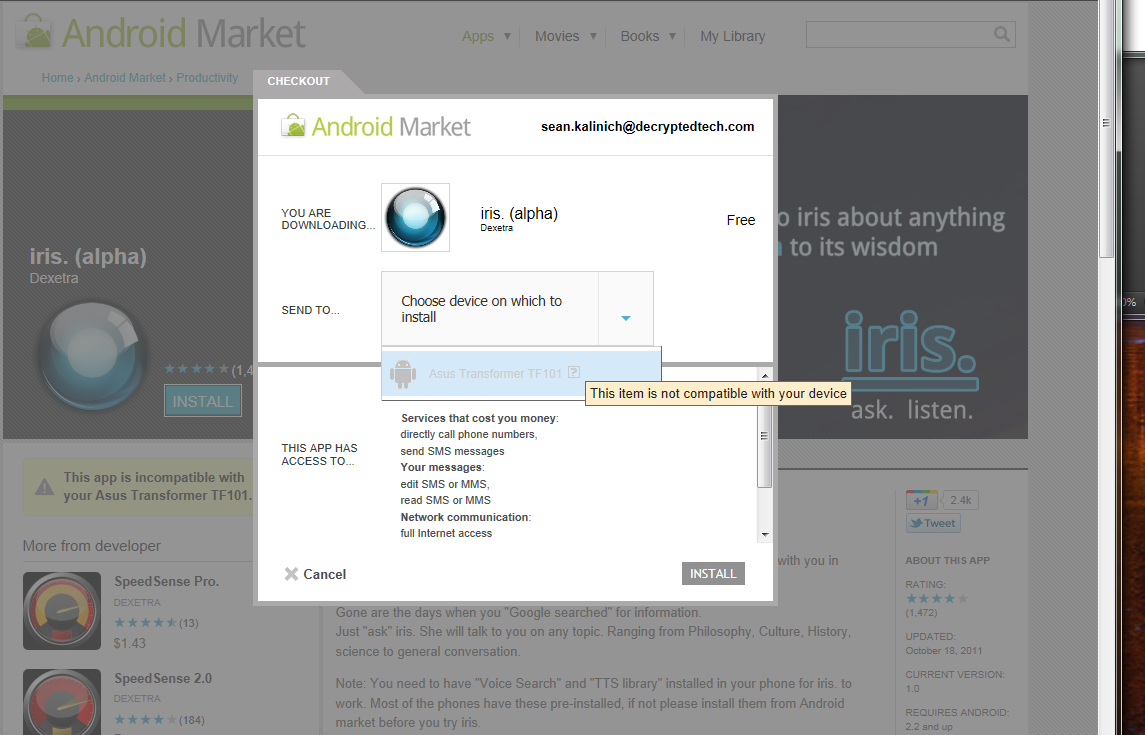Click the help icon beside Asus Transformer TF101
The height and width of the screenshot is (735, 1145).
(x=574, y=372)
